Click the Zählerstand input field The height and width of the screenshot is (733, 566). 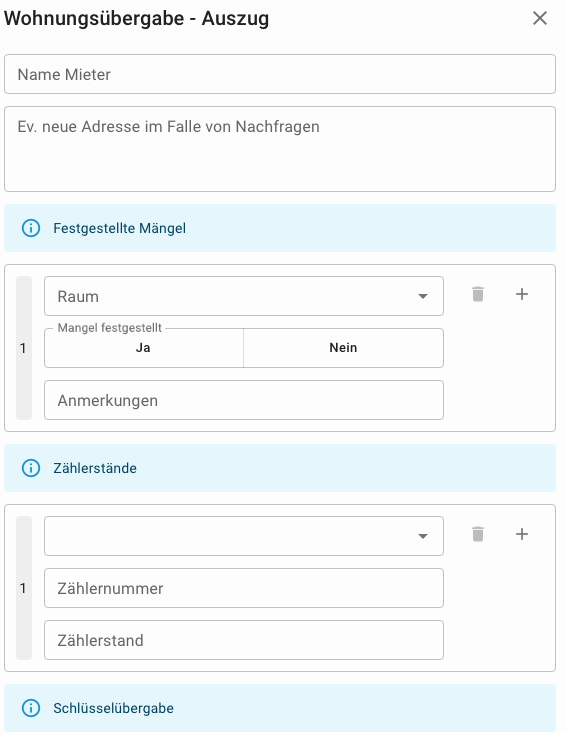[x=244, y=640]
